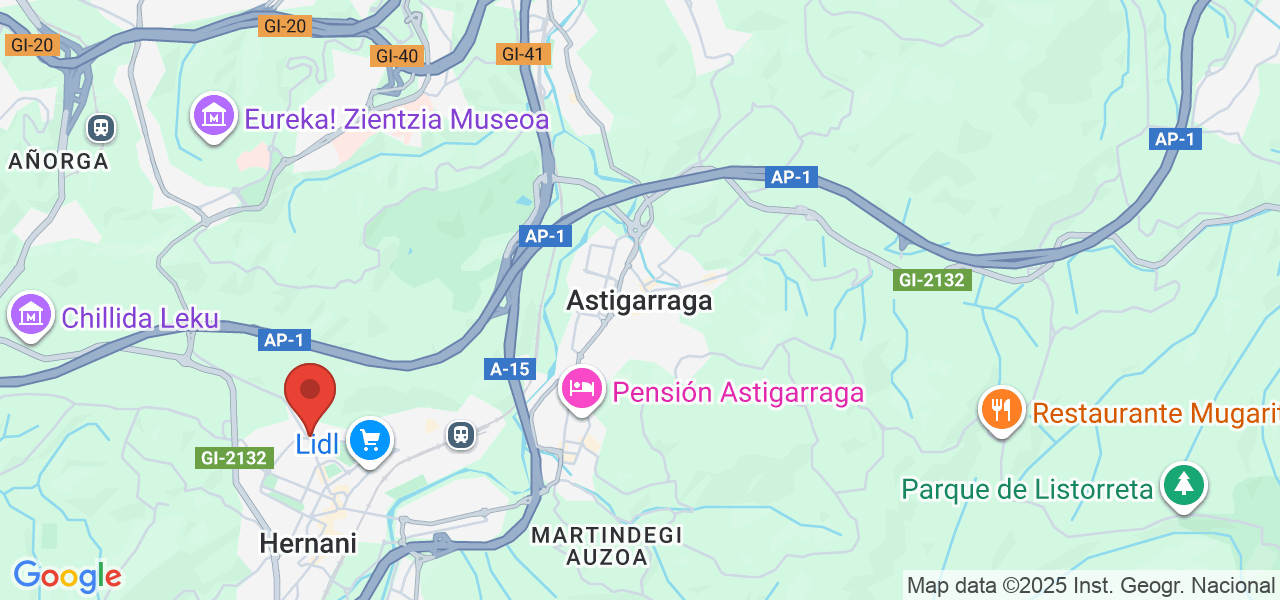This screenshot has width=1280, height=600.
Task: Click the Eureka! Zientzia Museoa label
Action: click(x=397, y=120)
